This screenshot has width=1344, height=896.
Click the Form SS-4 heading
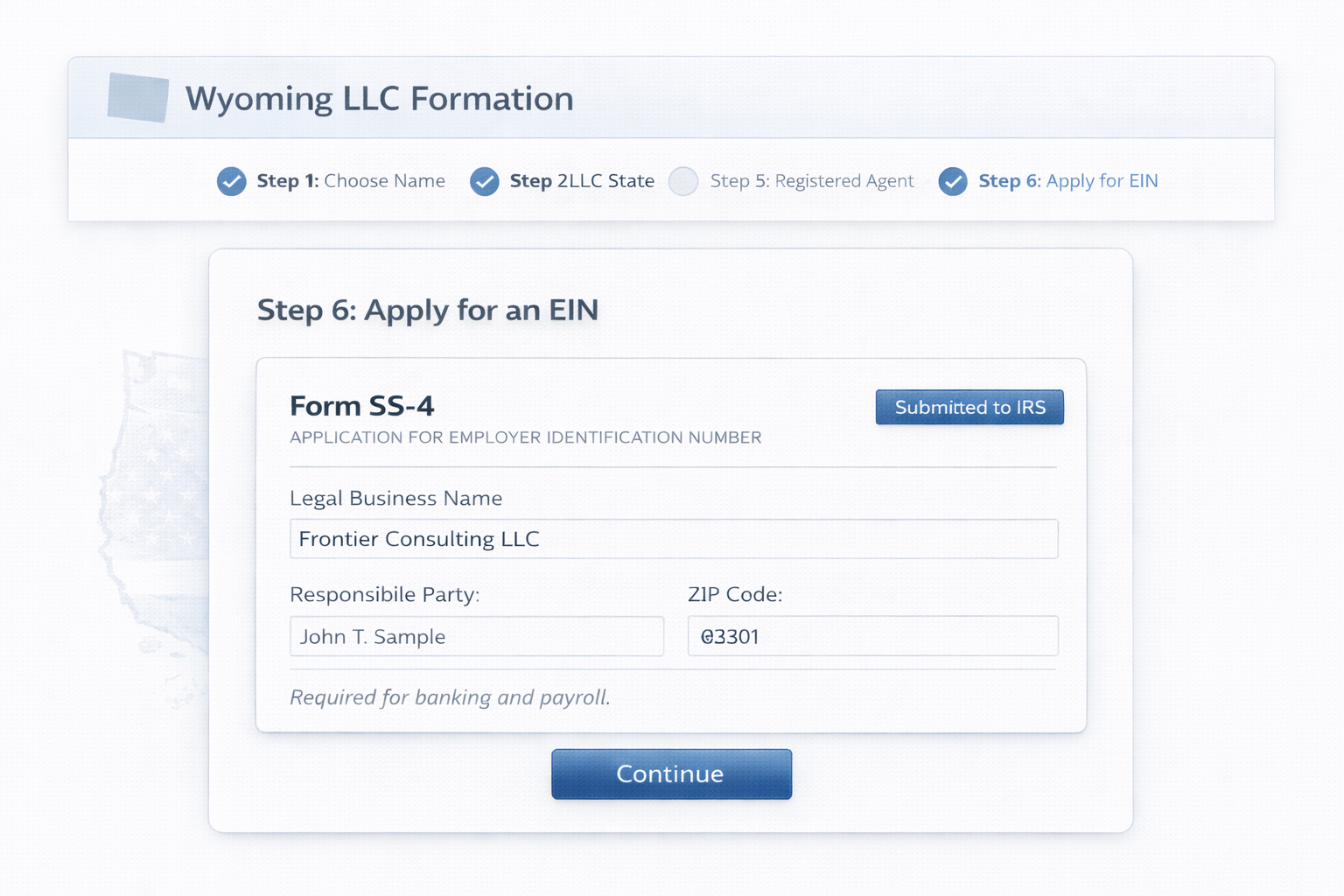coord(362,405)
